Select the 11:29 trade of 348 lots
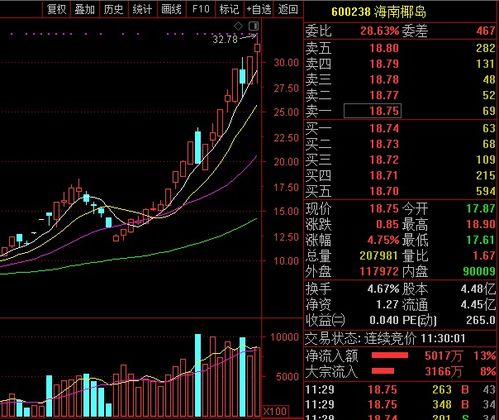The image size is (499, 420). click(400, 405)
